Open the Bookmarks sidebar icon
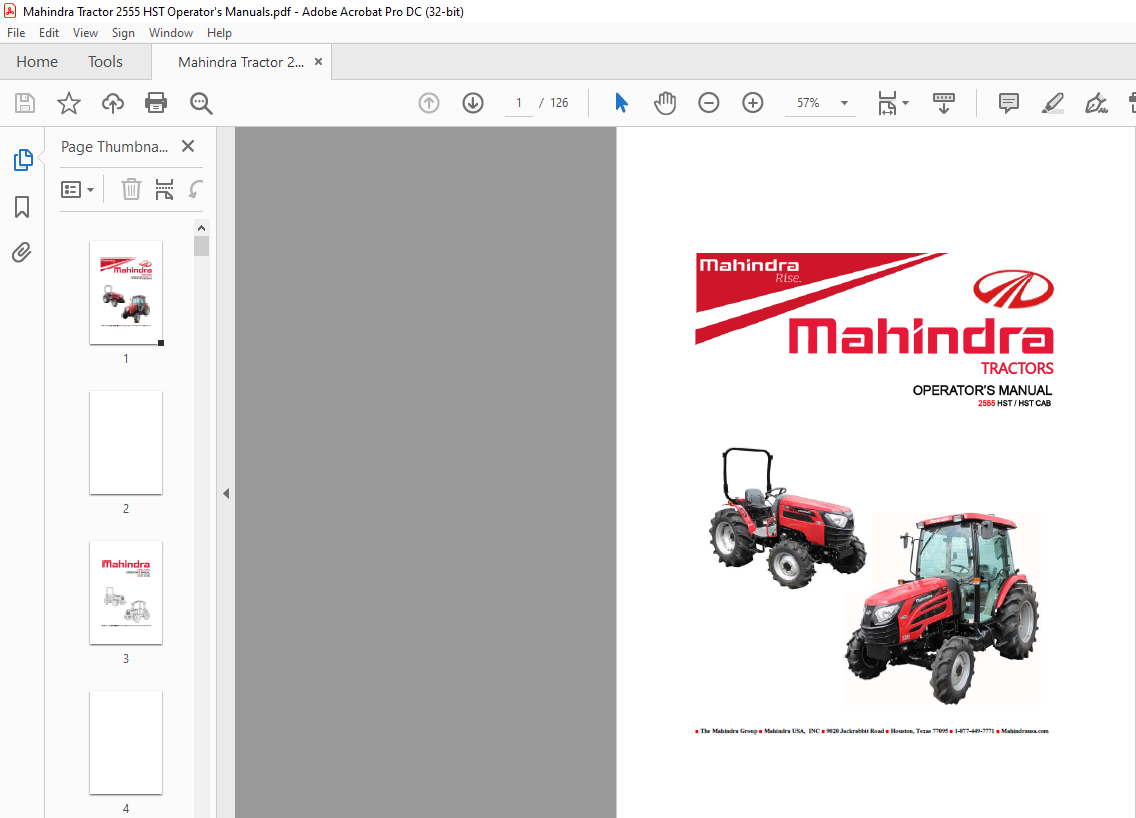 (x=22, y=206)
